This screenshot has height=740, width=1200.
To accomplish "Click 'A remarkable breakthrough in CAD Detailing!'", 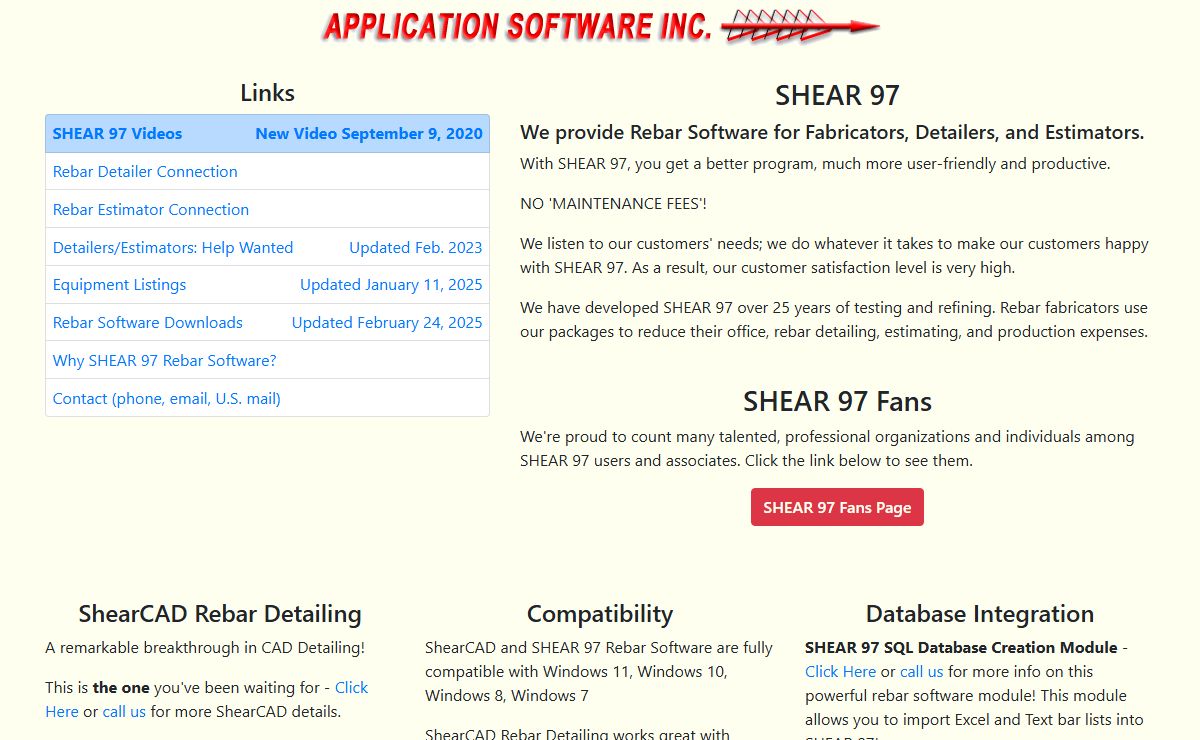I will [205, 648].
